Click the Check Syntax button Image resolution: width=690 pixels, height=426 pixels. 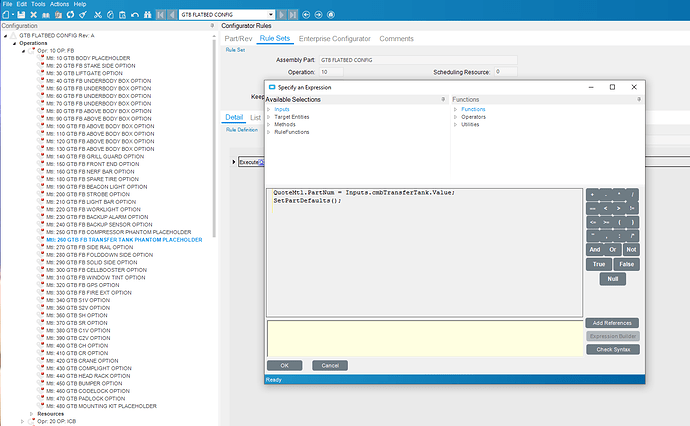(x=611, y=348)
